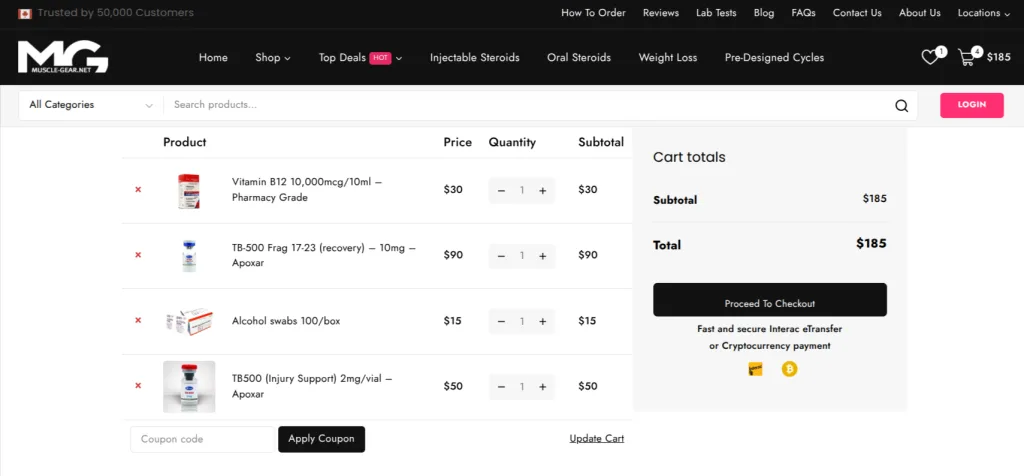Image resolution: width=1024 pixels, height=476 pixels.
Task: Click Alcohol swabs quantity field
Action: [x=522, y=321]
